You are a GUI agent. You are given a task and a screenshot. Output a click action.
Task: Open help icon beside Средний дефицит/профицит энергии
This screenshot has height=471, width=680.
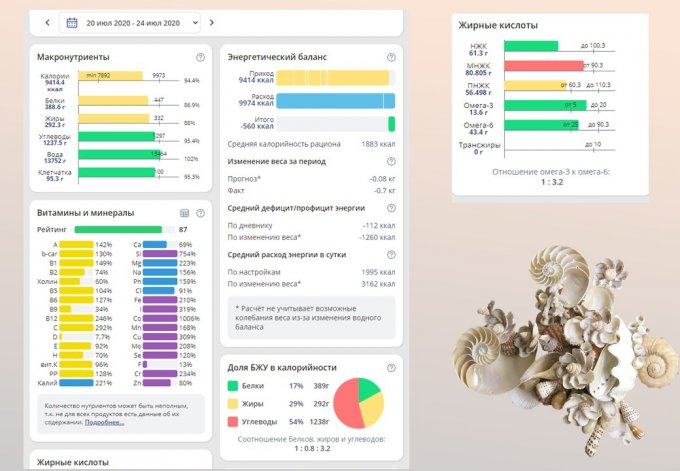coord(390,208)
